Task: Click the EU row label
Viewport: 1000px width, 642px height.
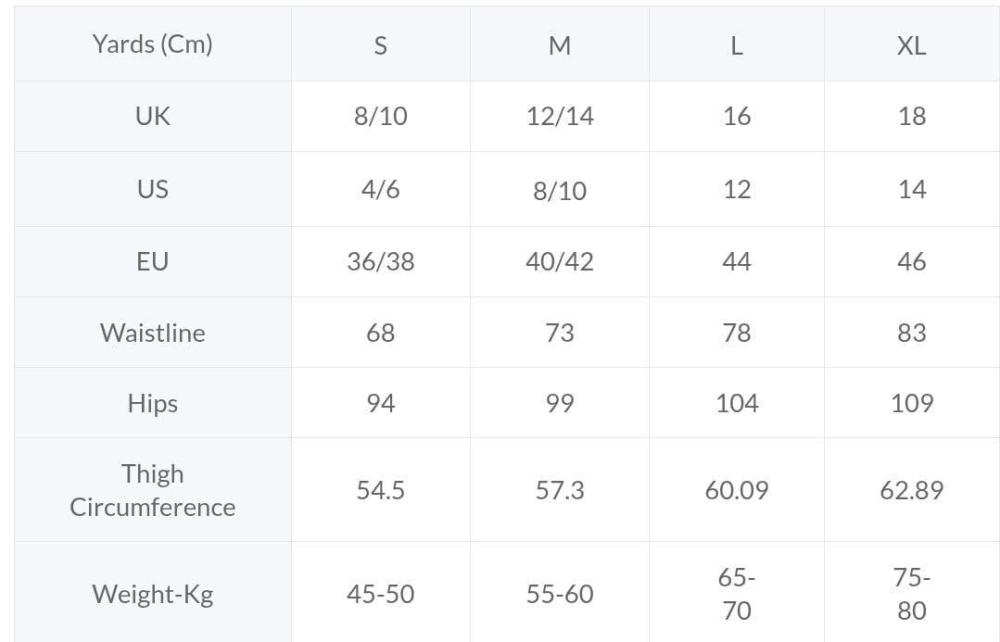Action: tap(152, 261)
